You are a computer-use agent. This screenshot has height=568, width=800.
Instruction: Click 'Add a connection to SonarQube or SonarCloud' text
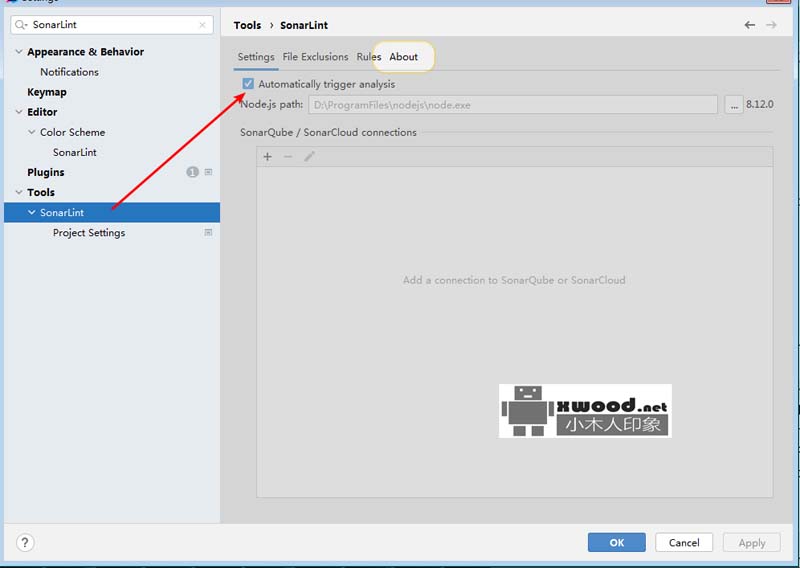514,280
